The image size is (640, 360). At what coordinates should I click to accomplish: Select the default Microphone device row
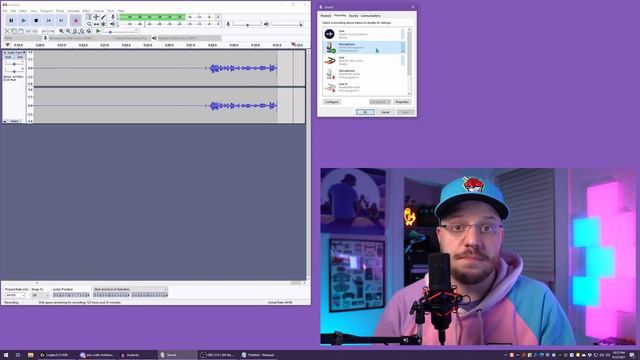364,47
